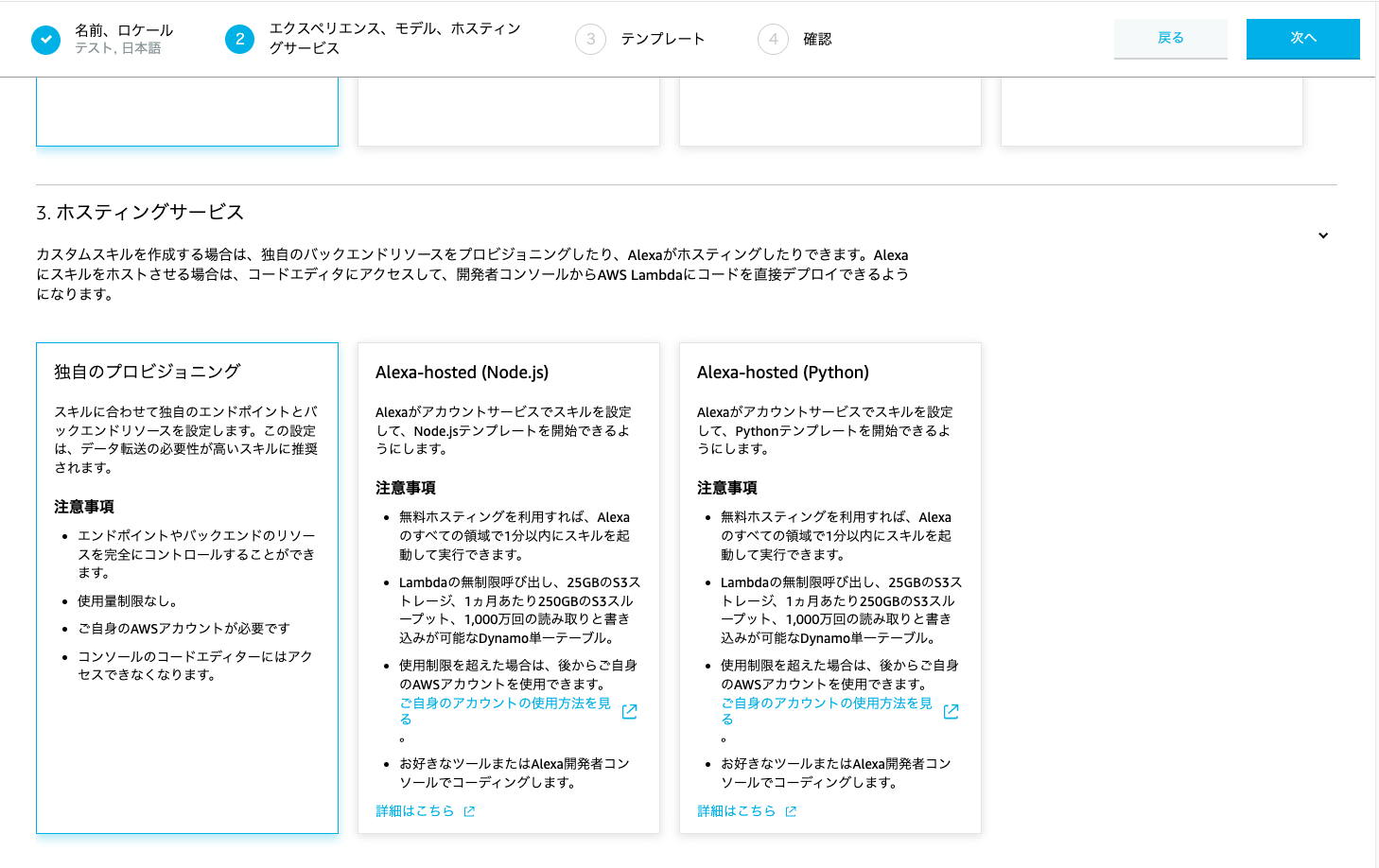
Task: Open ご自身のアカウントの使用方法を見る link in Python card
Action: pyautogui.click(x=827, y=711)
